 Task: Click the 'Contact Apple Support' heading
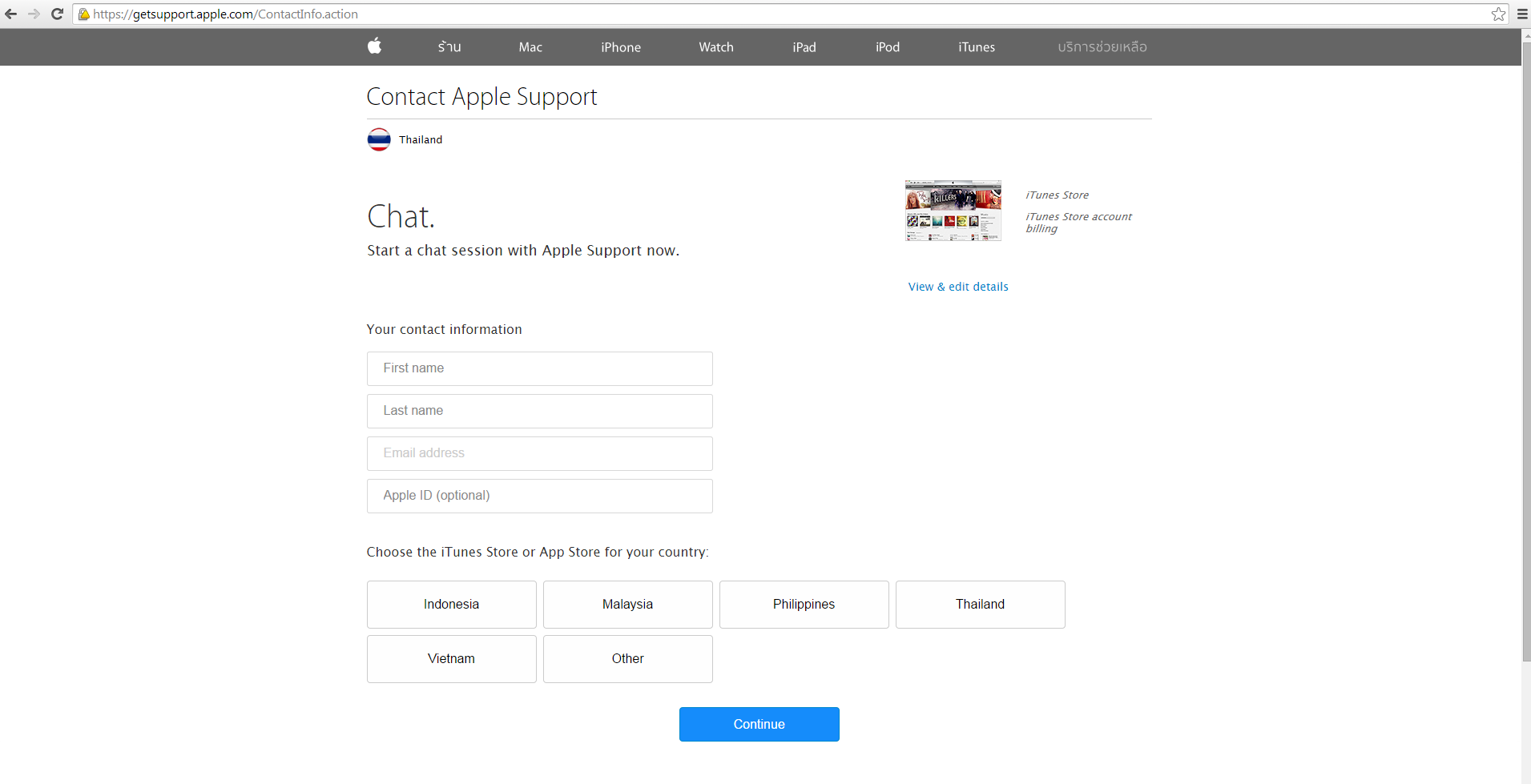click(x=481, y=97)
